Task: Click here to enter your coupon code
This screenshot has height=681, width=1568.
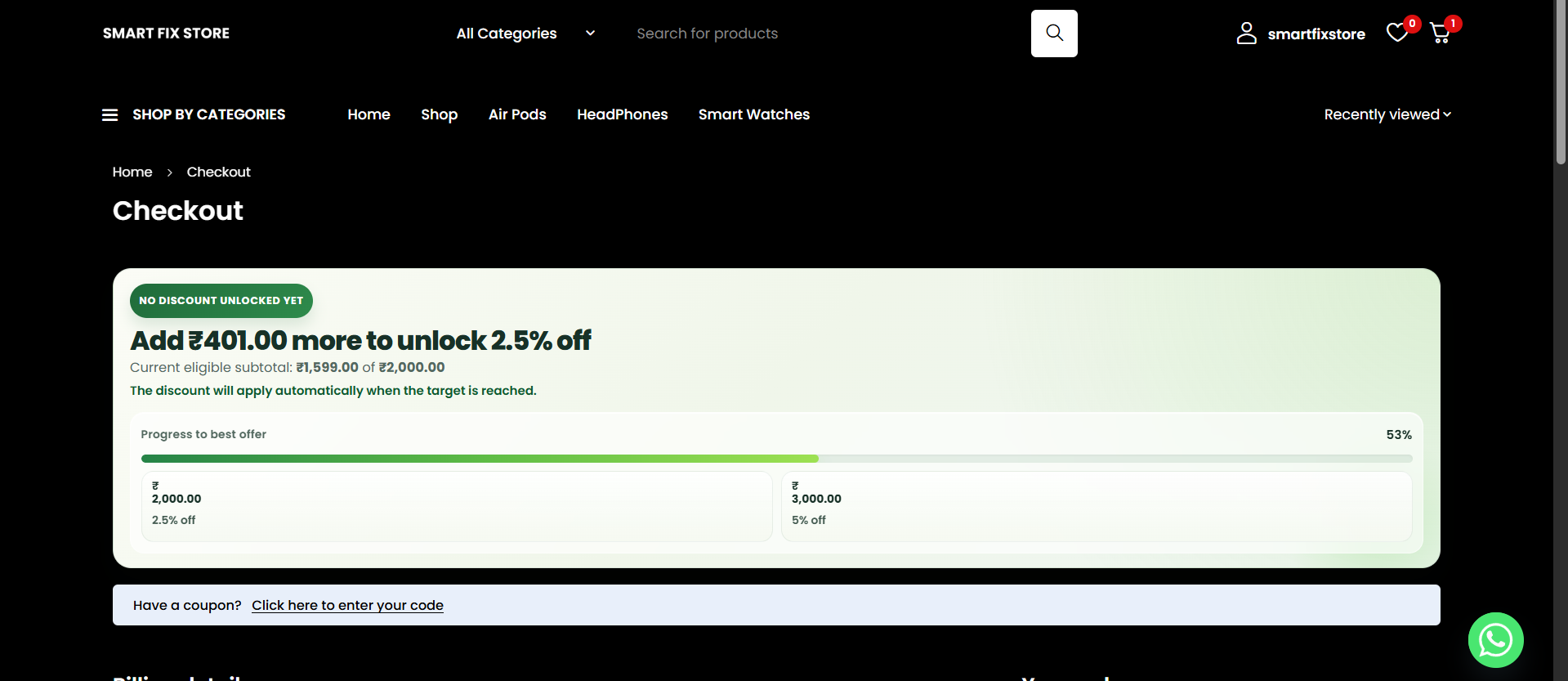Action: pyautogui.click(x=347, y=605)
